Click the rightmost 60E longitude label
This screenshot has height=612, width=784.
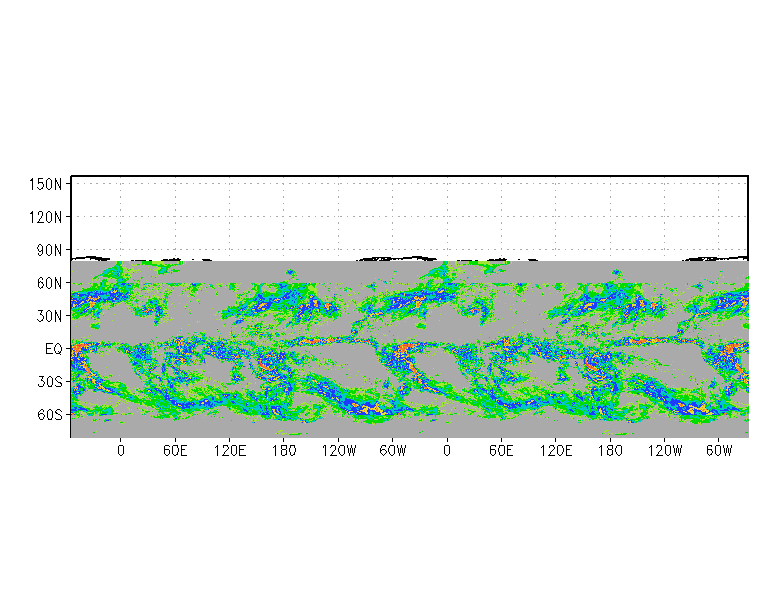point(501,451)
